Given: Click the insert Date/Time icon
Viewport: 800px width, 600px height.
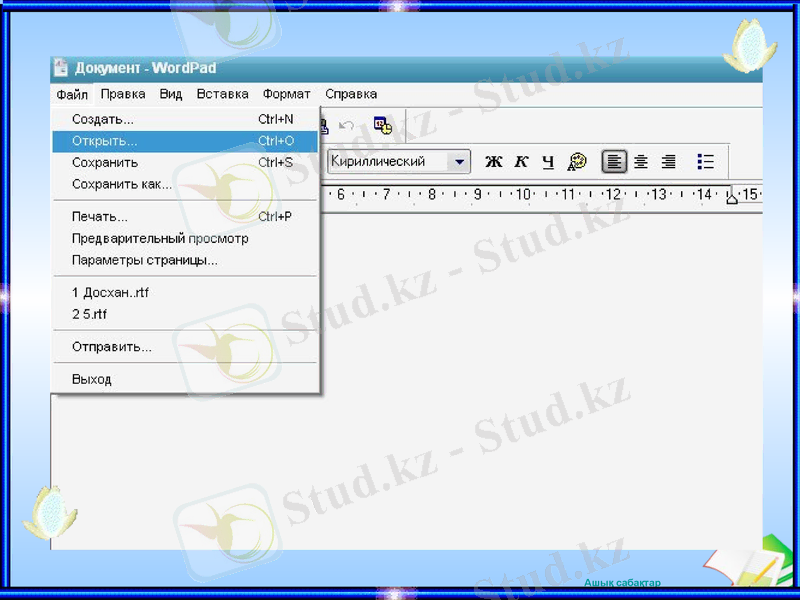Looking at the screenshot, I should [381, 124].
